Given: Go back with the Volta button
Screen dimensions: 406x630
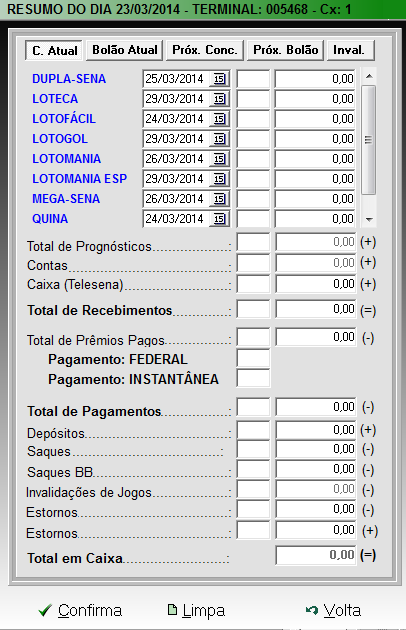Looking at the screenshot, I should [333, 610].
